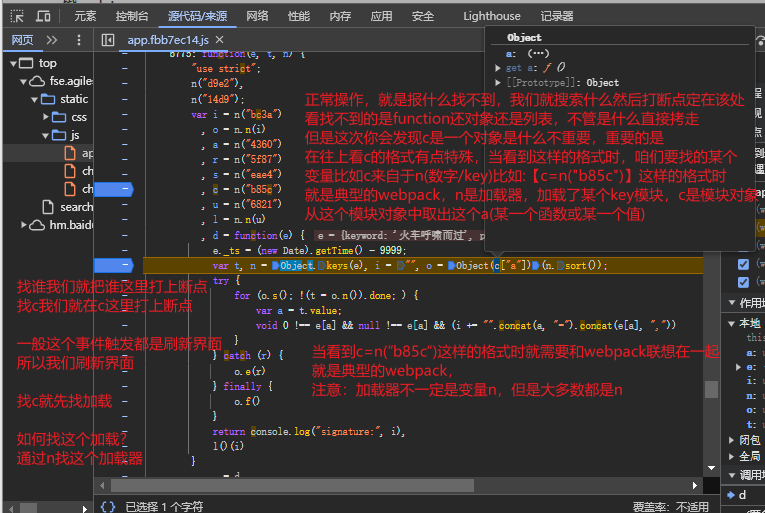The width and height of the screenshot is (765, 513).
Task: Open the navigator three-dot menu
Action: coord(79,40)
